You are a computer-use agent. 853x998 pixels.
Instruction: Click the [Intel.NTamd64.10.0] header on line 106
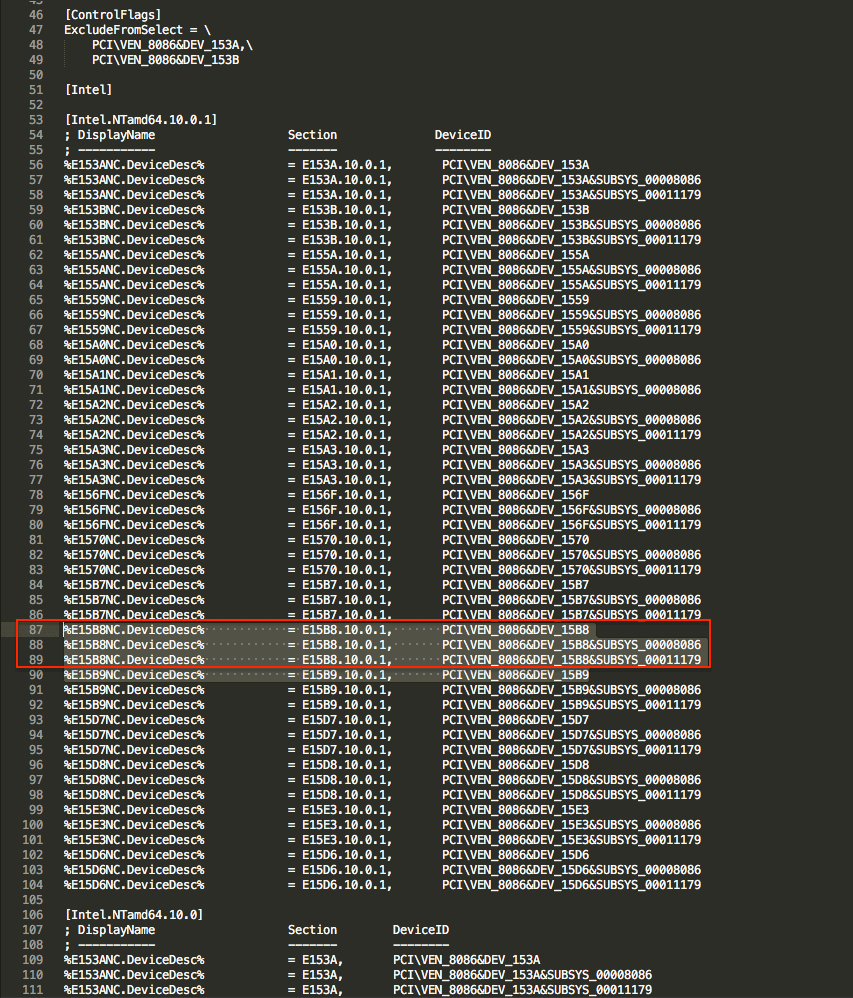pyautogui.click(x=133, y=915)
